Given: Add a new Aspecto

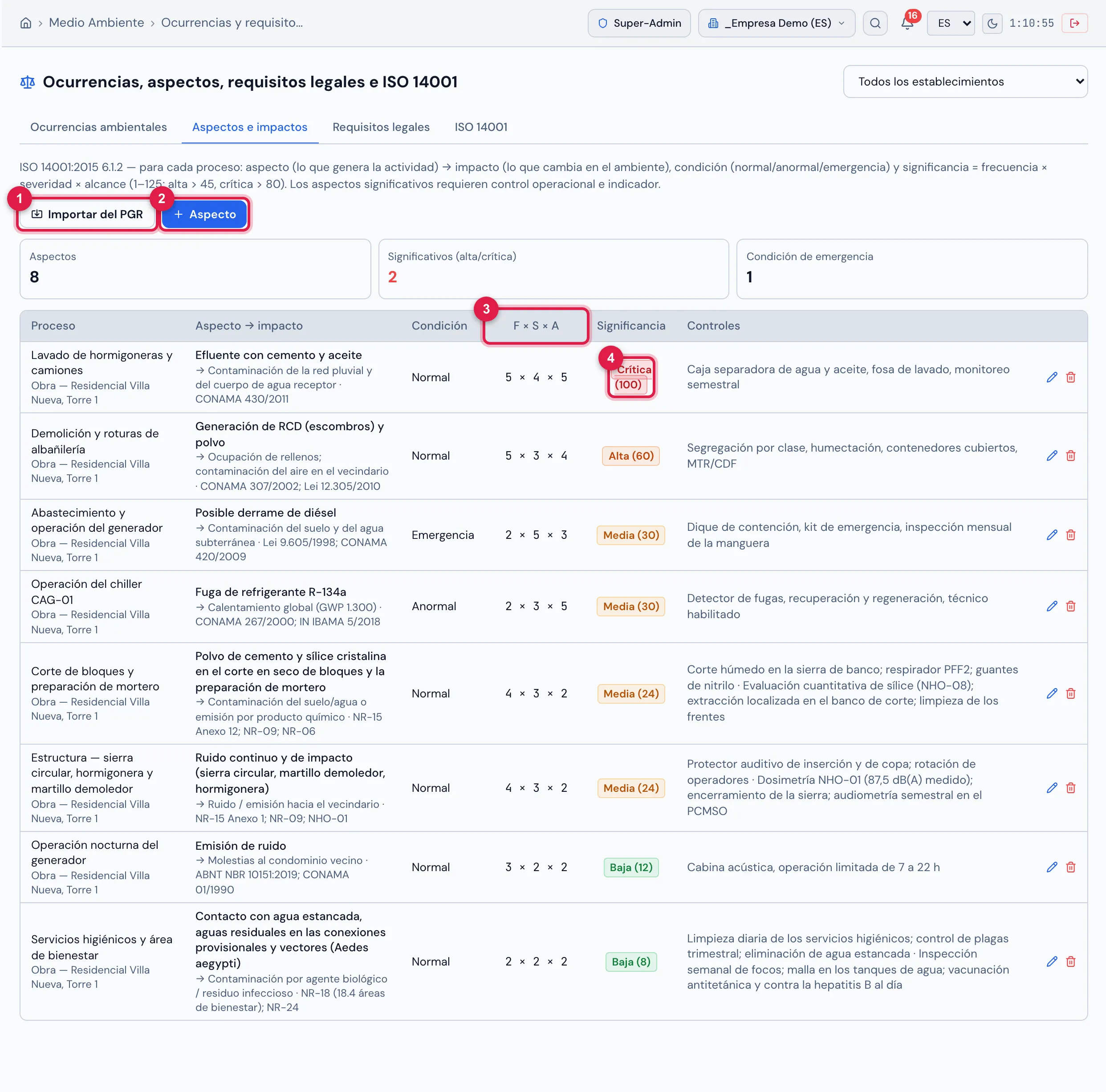Looking at the screenshot, I should click(204, 214).
